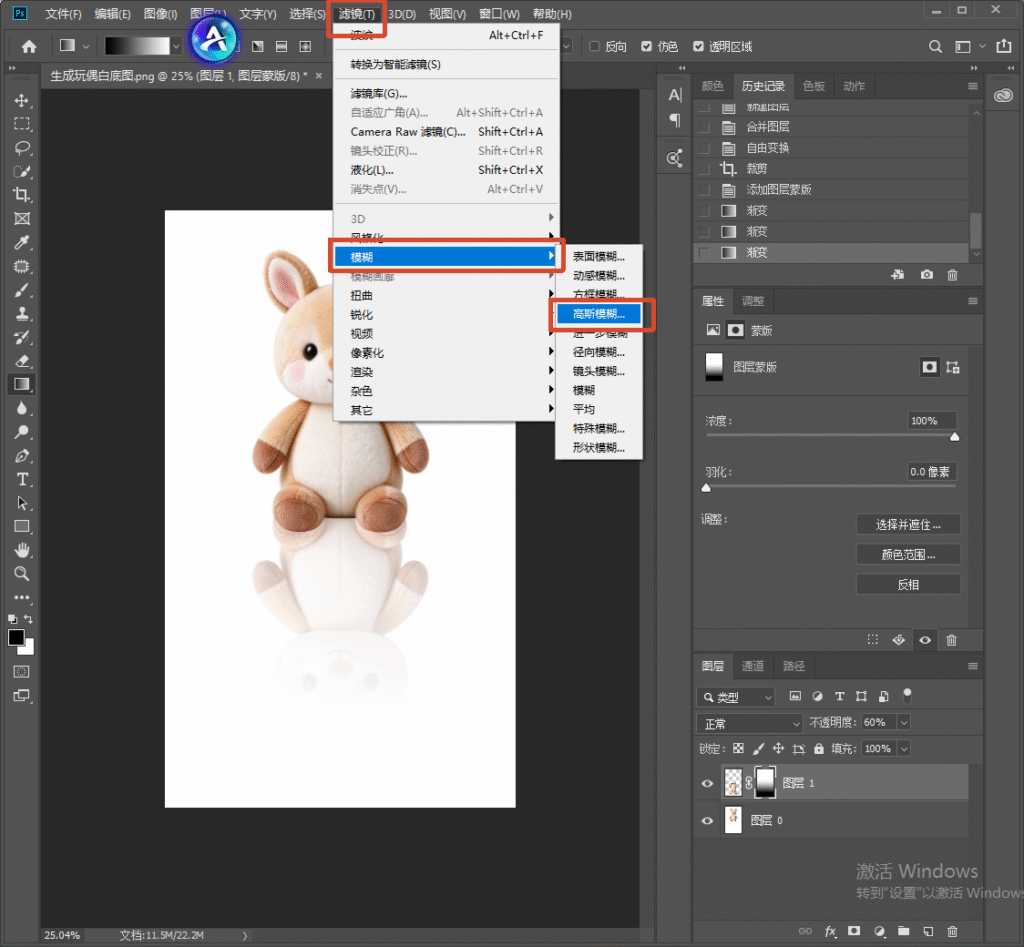Viewport: 1024px width, 947px height.
Task: Click the Home icon in options bar
Action: tap(29, 46)
